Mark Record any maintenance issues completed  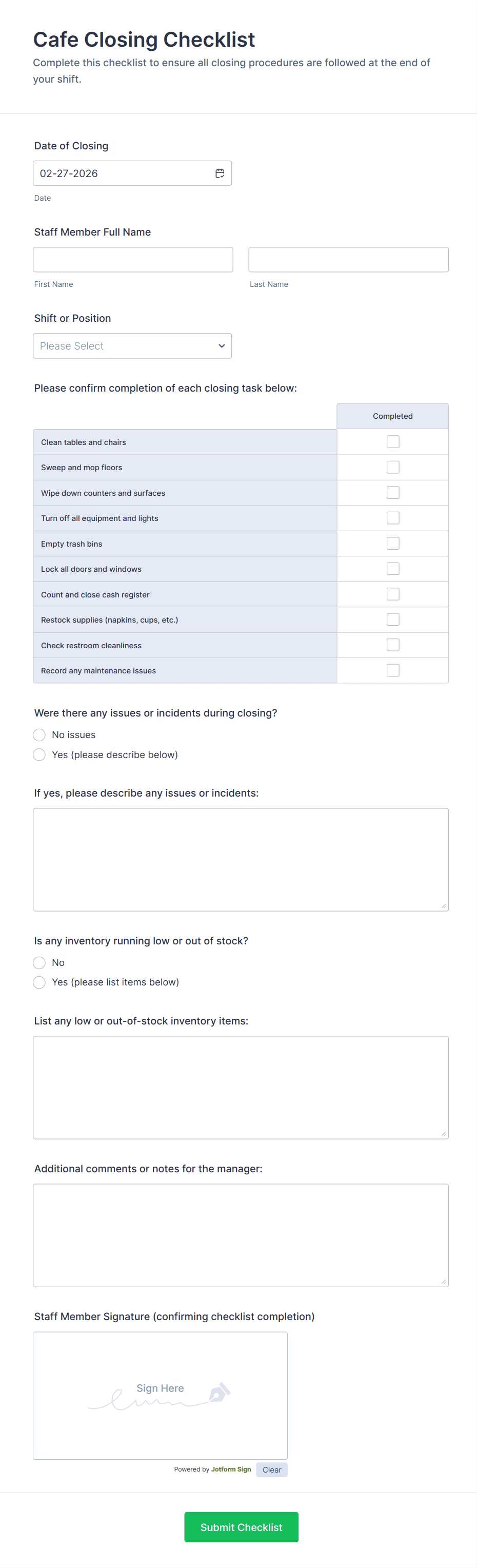(x=393, y=670)
